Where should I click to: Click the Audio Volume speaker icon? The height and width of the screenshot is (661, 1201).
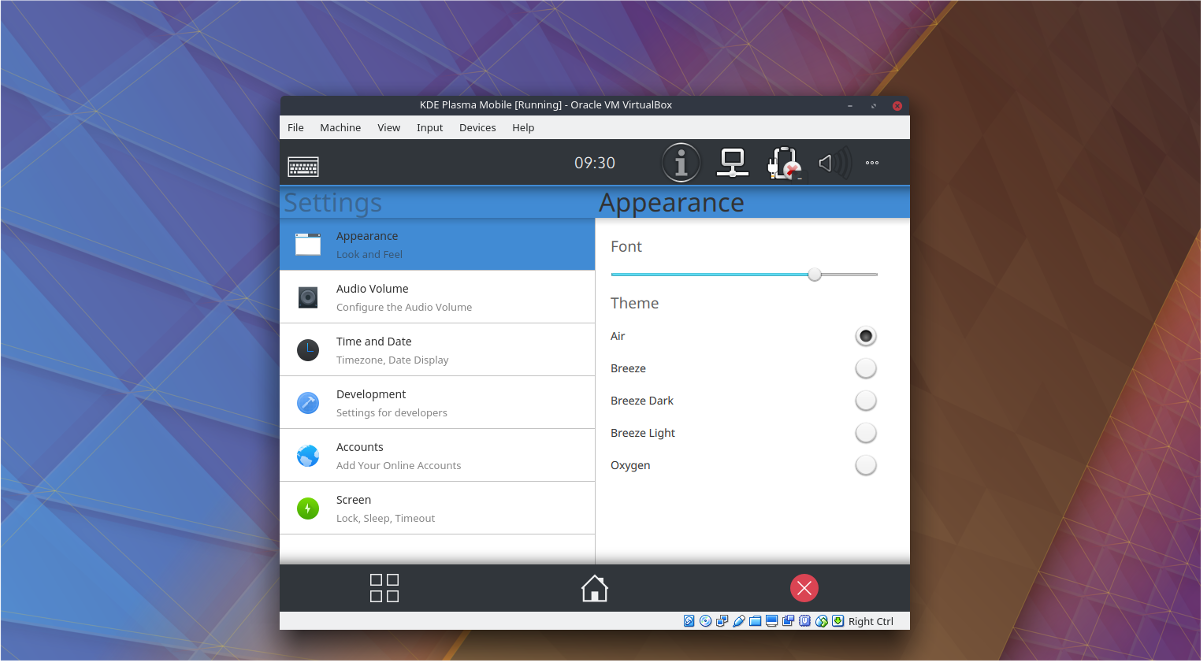click(308, 297)
